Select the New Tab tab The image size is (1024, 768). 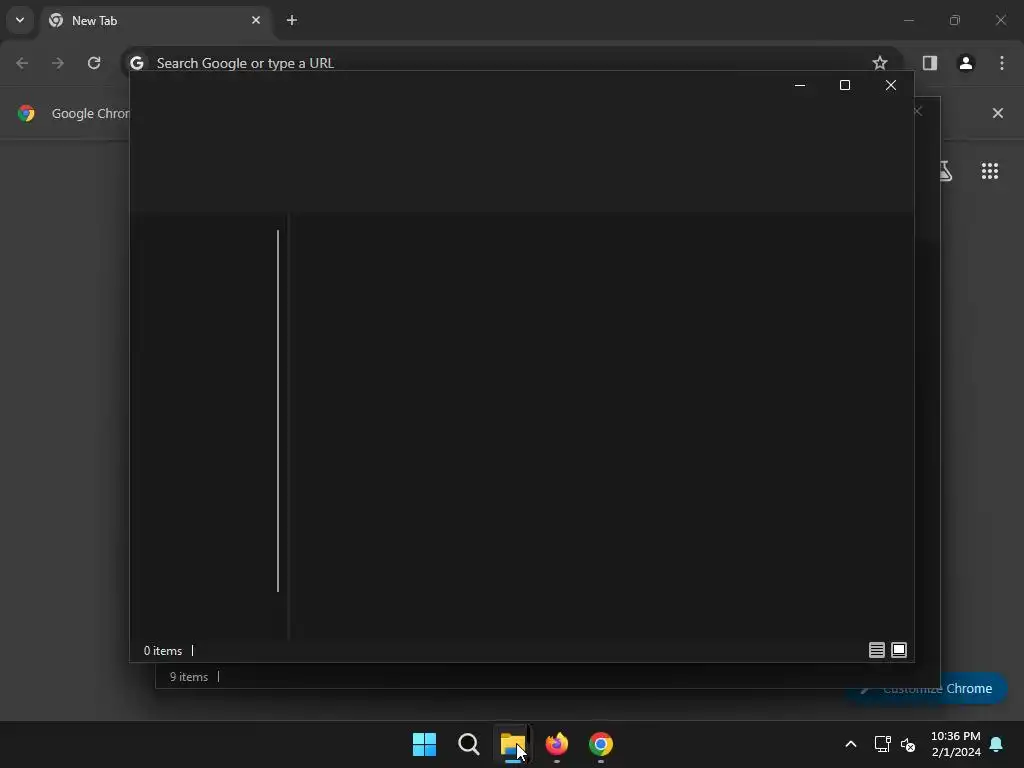155,21
